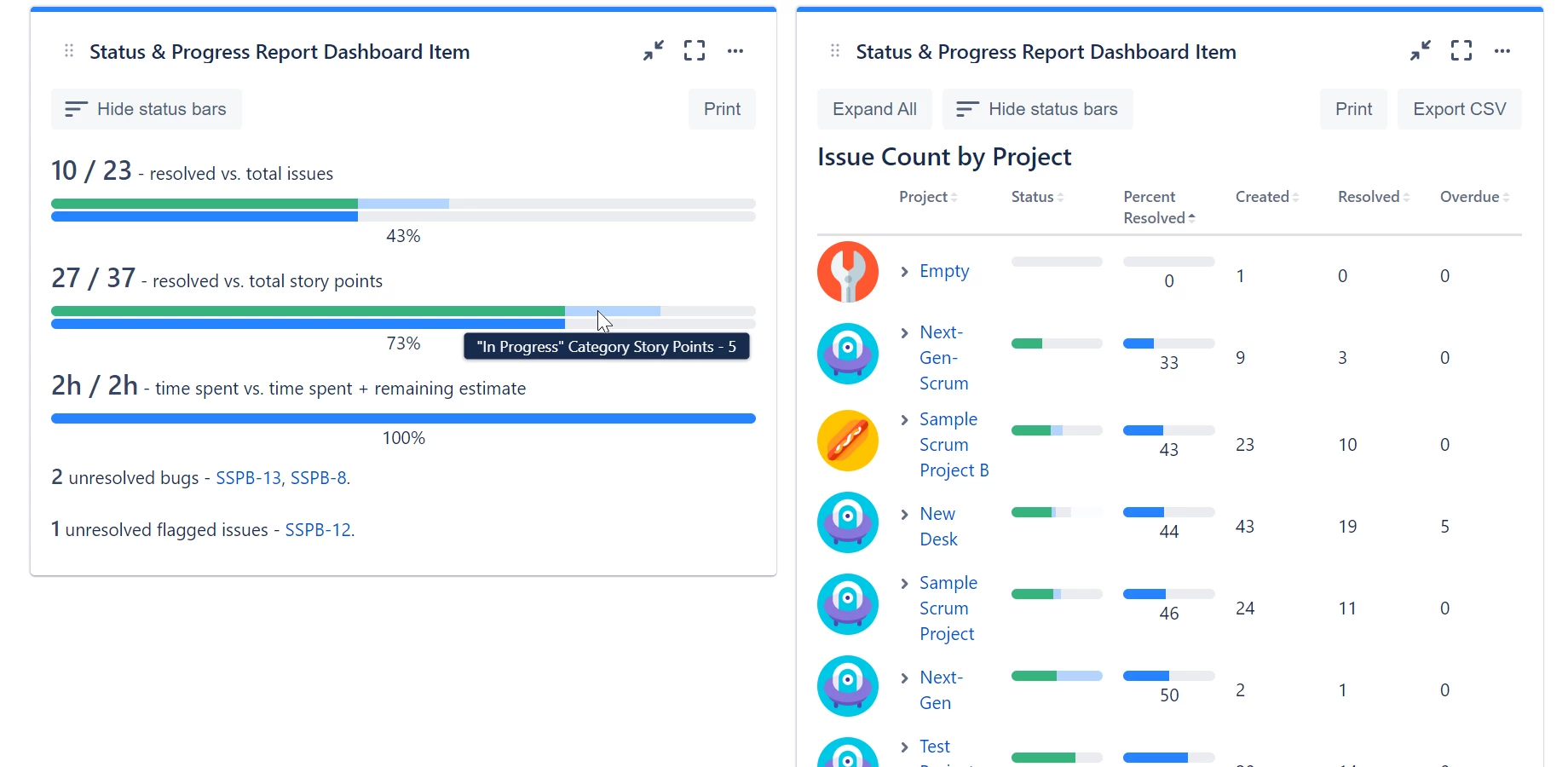
Task: Open more options menu on left gadget
Action: click(735, 51)
